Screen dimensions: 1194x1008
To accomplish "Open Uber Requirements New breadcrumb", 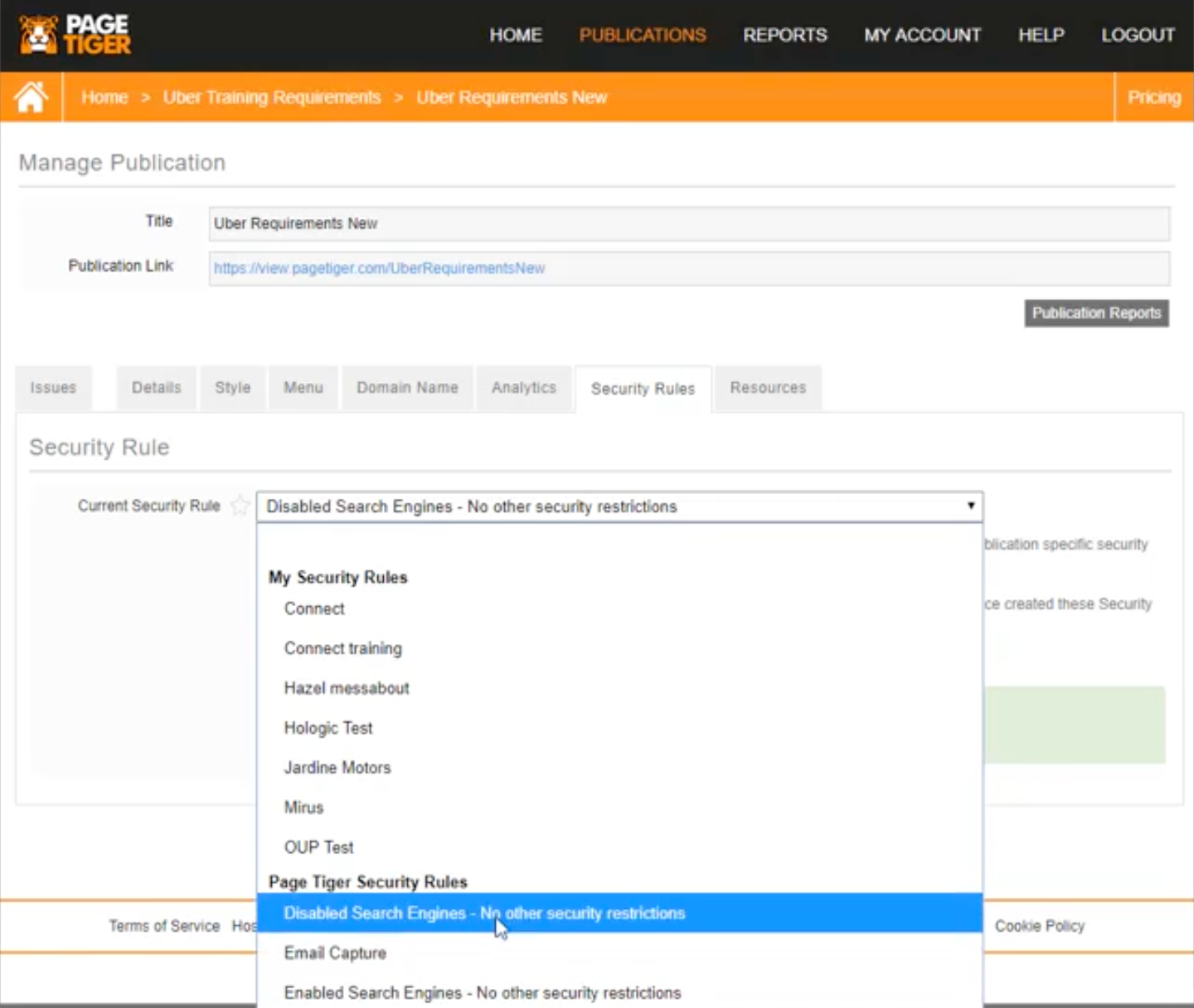I will click(512, 97).
